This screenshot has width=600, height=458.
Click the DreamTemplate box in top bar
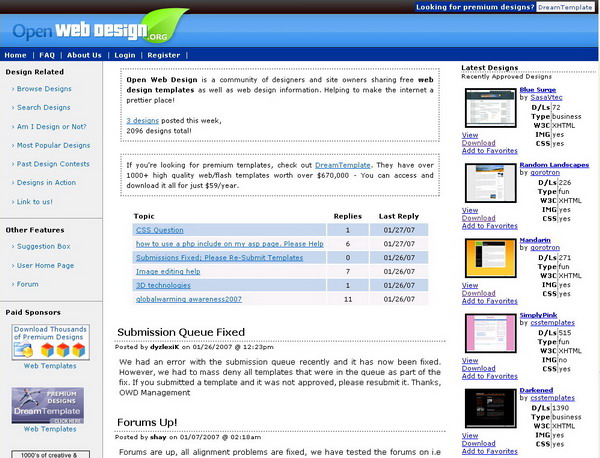565,7
